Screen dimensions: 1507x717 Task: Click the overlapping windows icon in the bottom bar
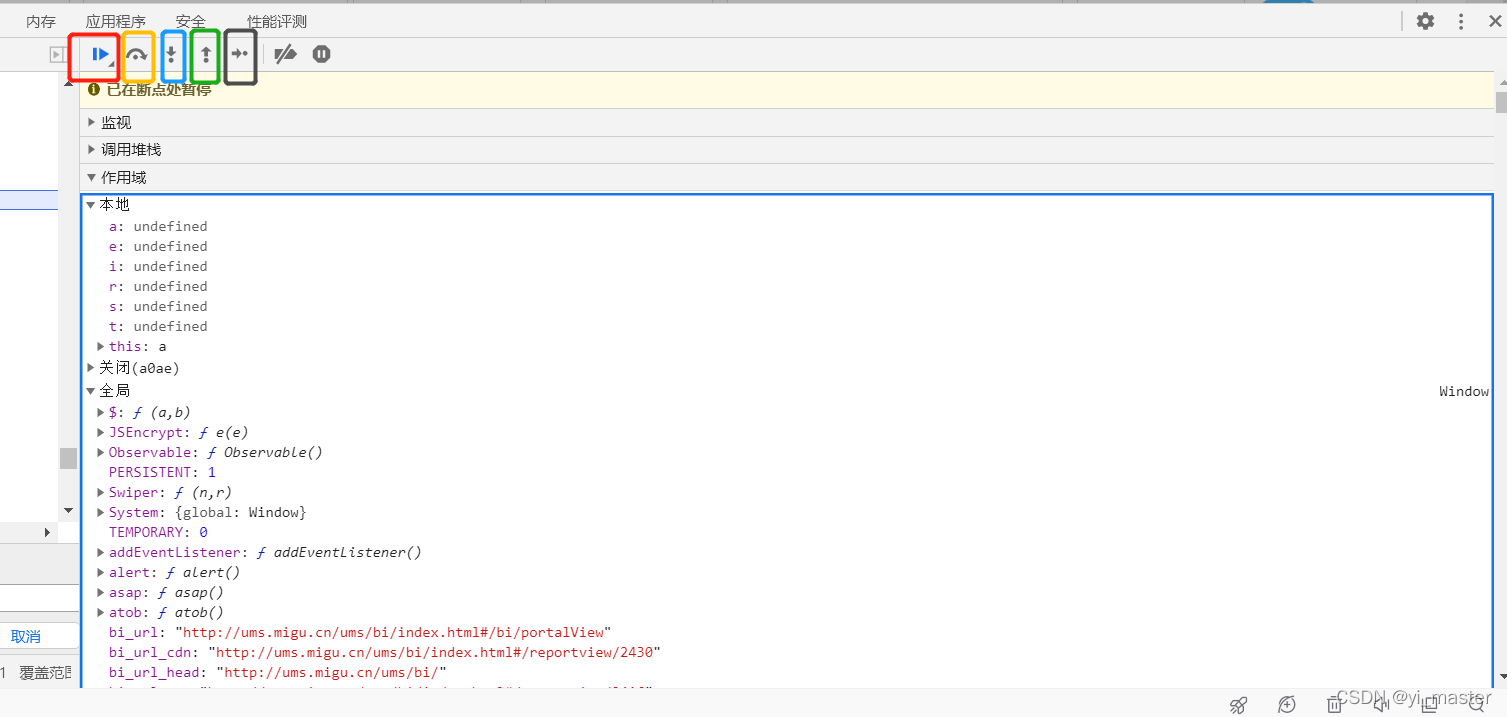(x=1428, y=705)
